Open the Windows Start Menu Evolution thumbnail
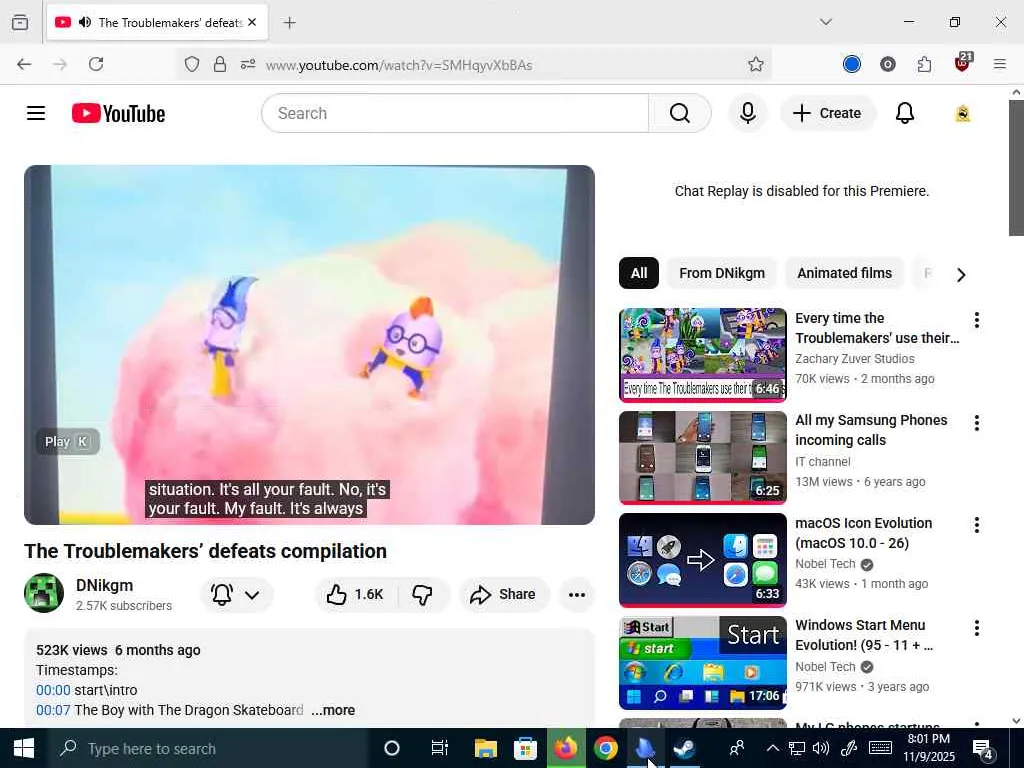The image size is (1024, 768). (x=703, y=663)
